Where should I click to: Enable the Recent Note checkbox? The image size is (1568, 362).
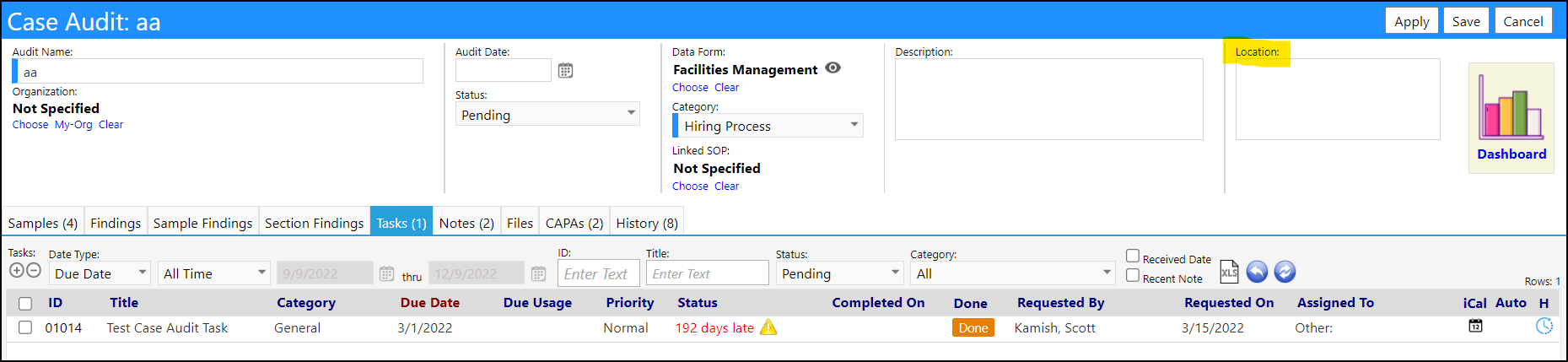(1133, 275)
